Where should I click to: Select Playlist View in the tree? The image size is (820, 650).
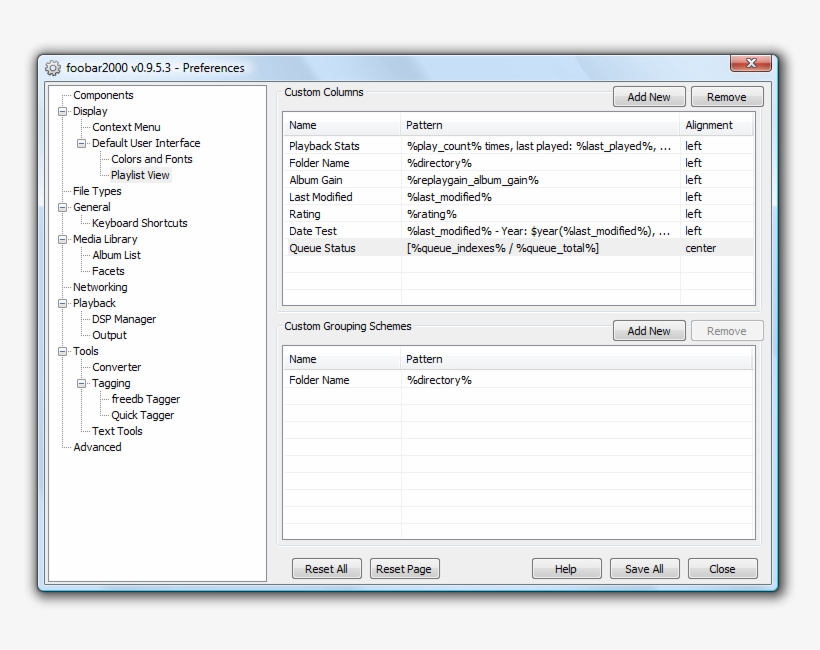tap(140, 175)
